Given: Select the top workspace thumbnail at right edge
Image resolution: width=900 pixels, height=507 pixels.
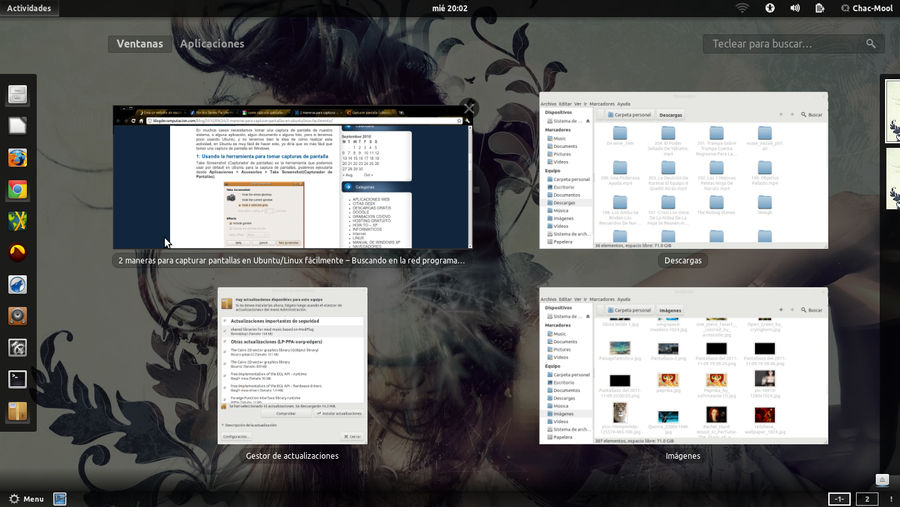Looking at the screenshot, I should 893,111.
